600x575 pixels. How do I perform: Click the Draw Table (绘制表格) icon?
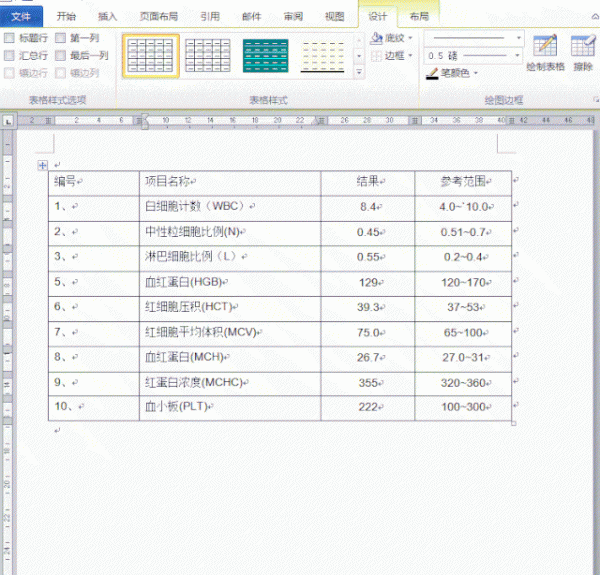pos(545,46)
